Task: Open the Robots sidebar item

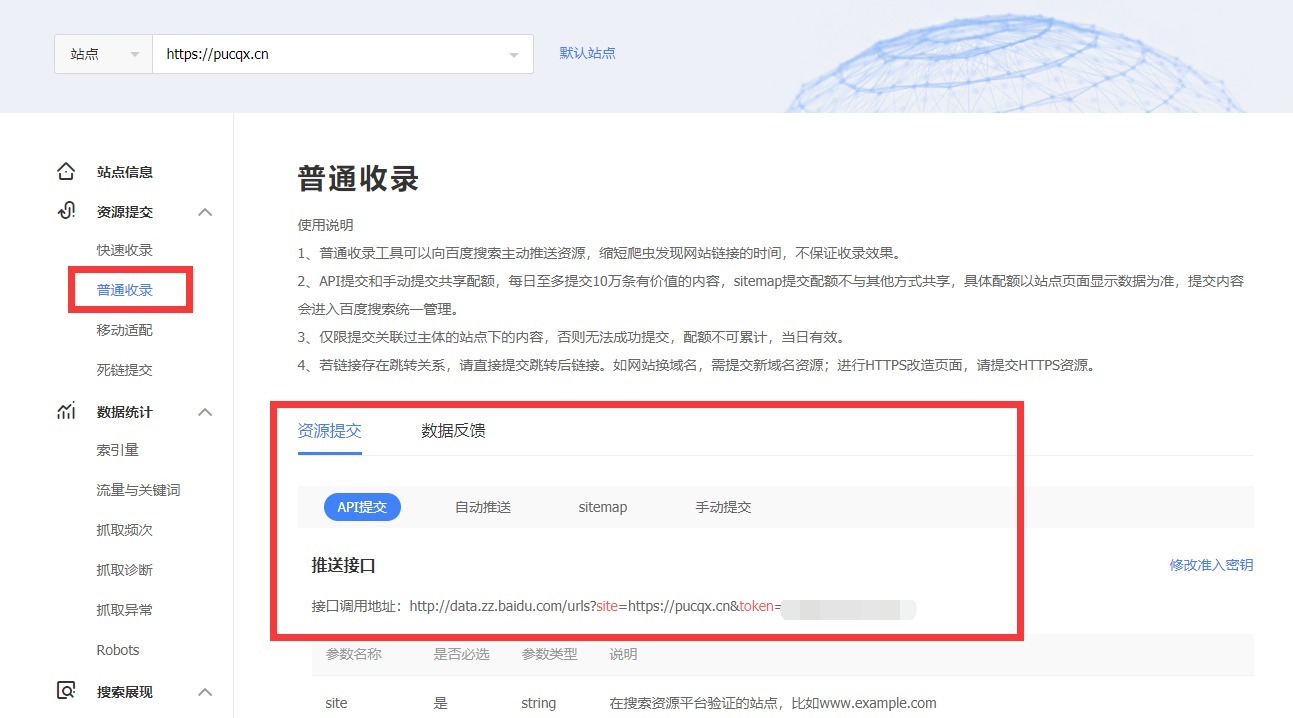Action: (x=117, y=649)
